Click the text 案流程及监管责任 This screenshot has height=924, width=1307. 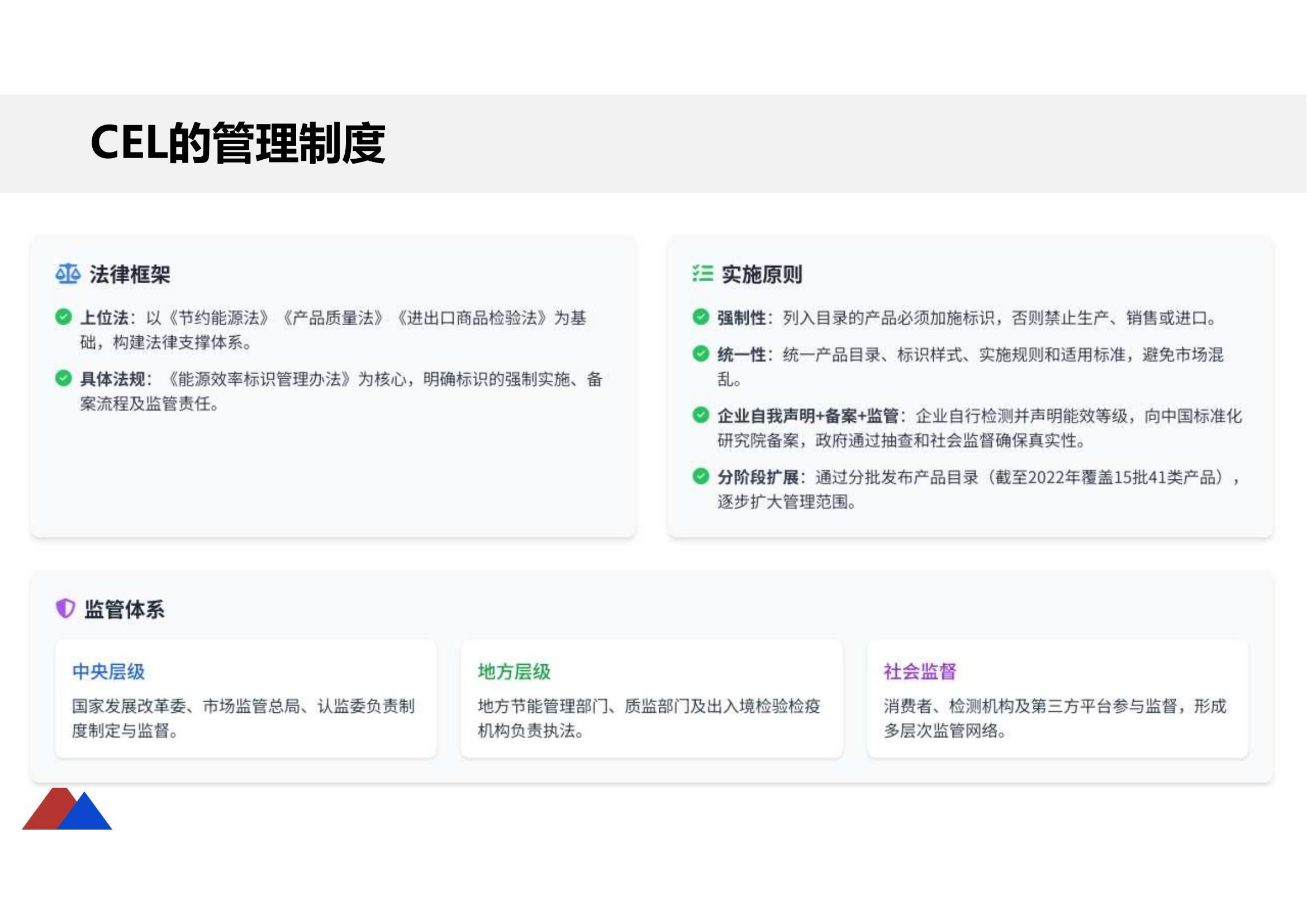point(145,403)
